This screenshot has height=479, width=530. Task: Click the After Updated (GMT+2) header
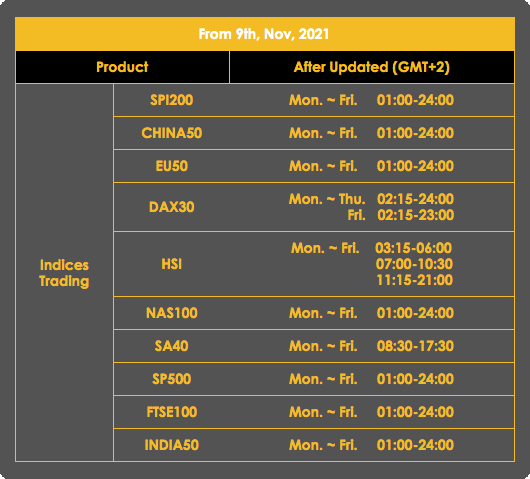(372, 67)
